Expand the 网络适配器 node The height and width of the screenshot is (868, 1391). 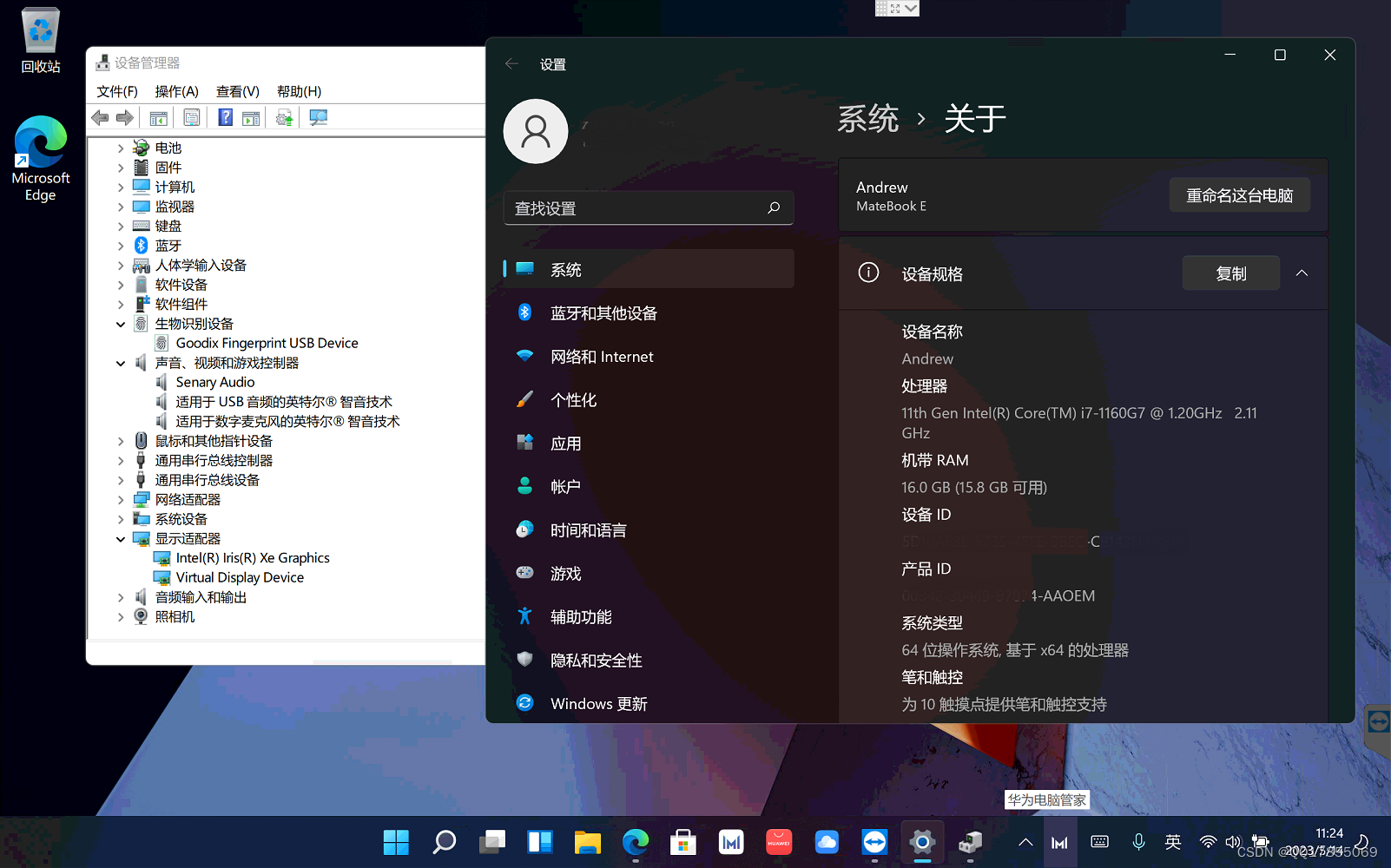[121, 500]
